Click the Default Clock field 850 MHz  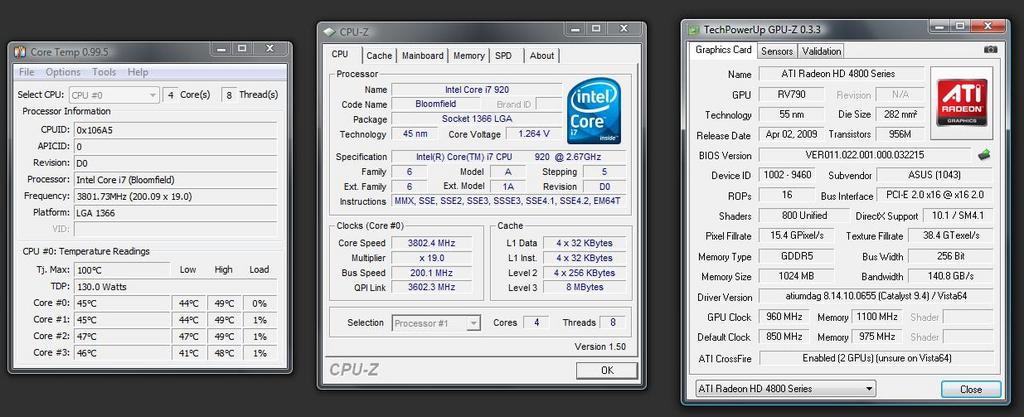[x=784, y=337]
